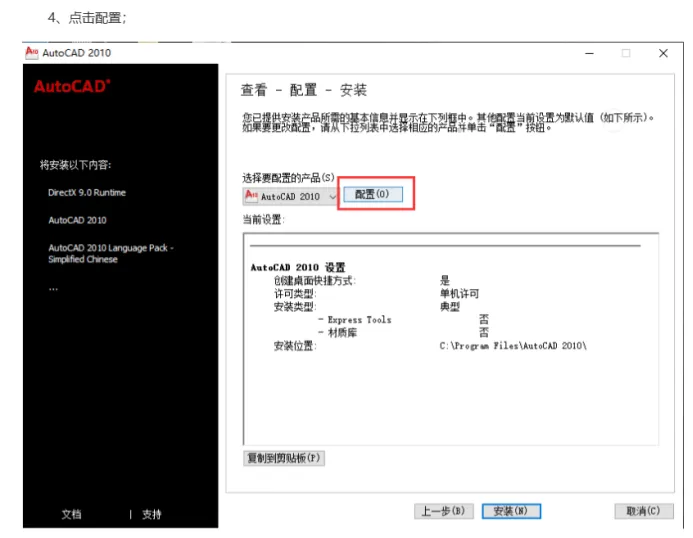Select DirectX 9.0 Runtime in sidebar list
693x538 pixels.
(87, 192)
